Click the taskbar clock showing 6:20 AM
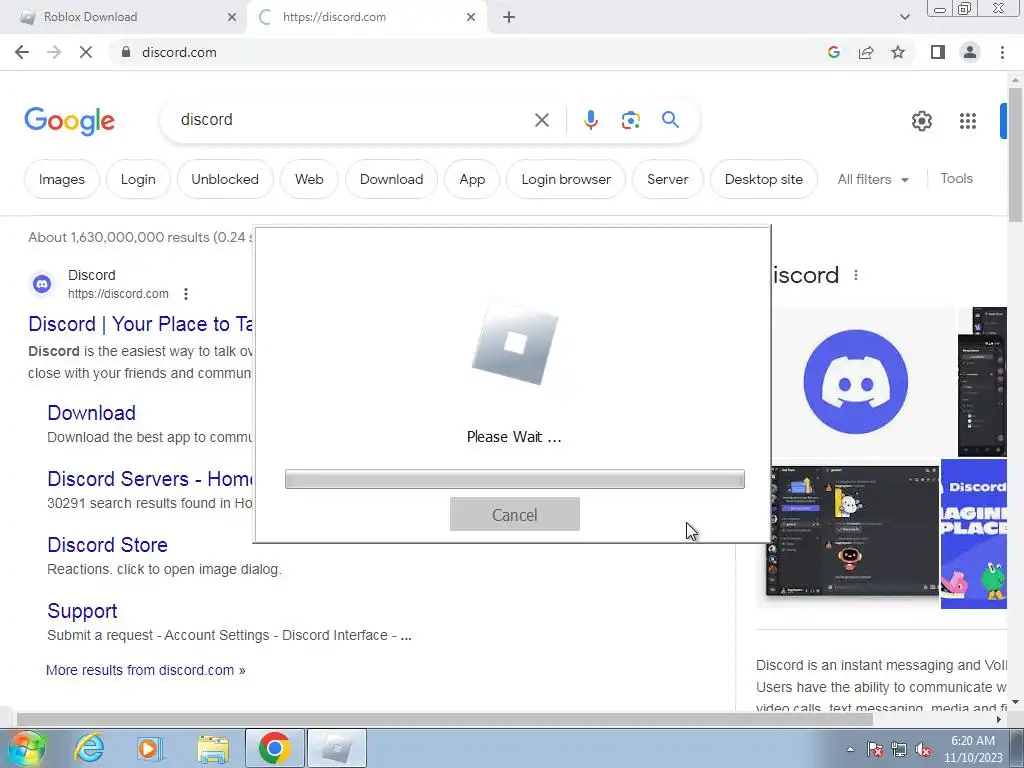 coord(973,749)
